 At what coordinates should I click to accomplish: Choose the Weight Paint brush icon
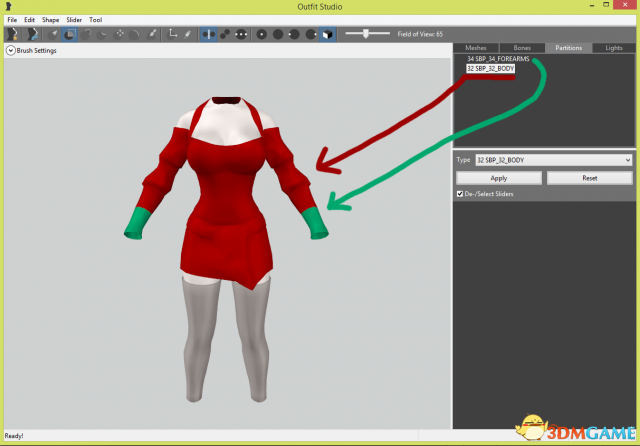(153, 33)
